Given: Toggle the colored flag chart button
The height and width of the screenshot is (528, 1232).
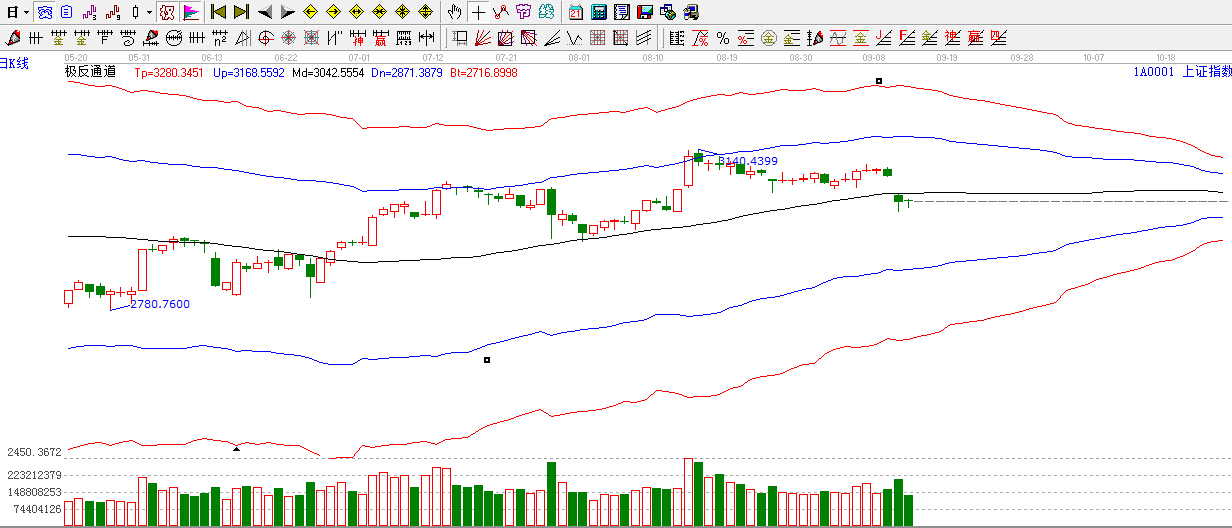Looking at the screenshot, I should pyautogui.click(x=190, y=13).
